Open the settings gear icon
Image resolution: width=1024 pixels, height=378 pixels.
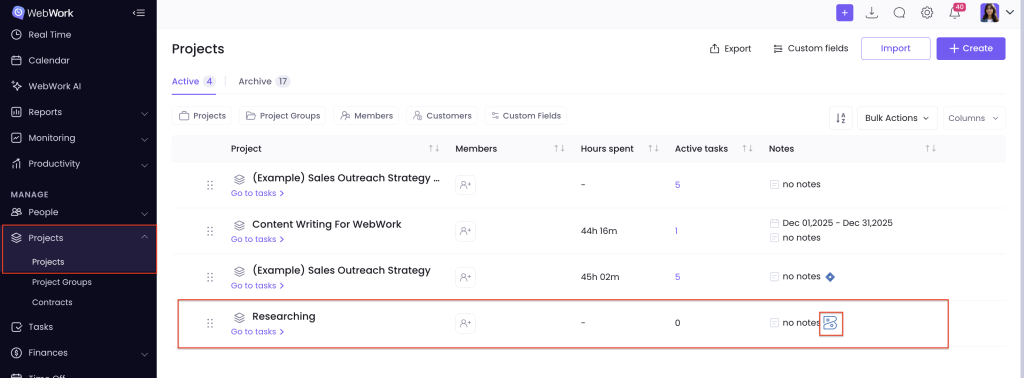coord(927,12)
